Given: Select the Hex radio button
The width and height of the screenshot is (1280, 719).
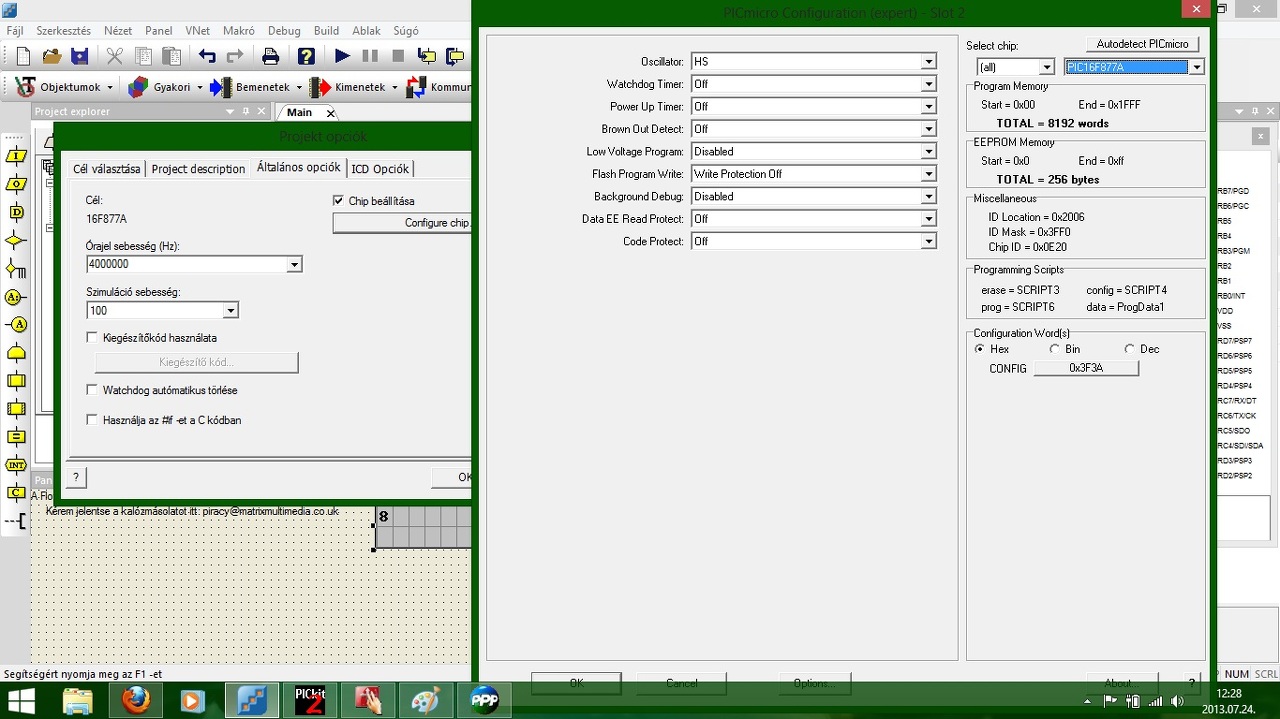Looking at the screenshot, I should tap(979, 349).
